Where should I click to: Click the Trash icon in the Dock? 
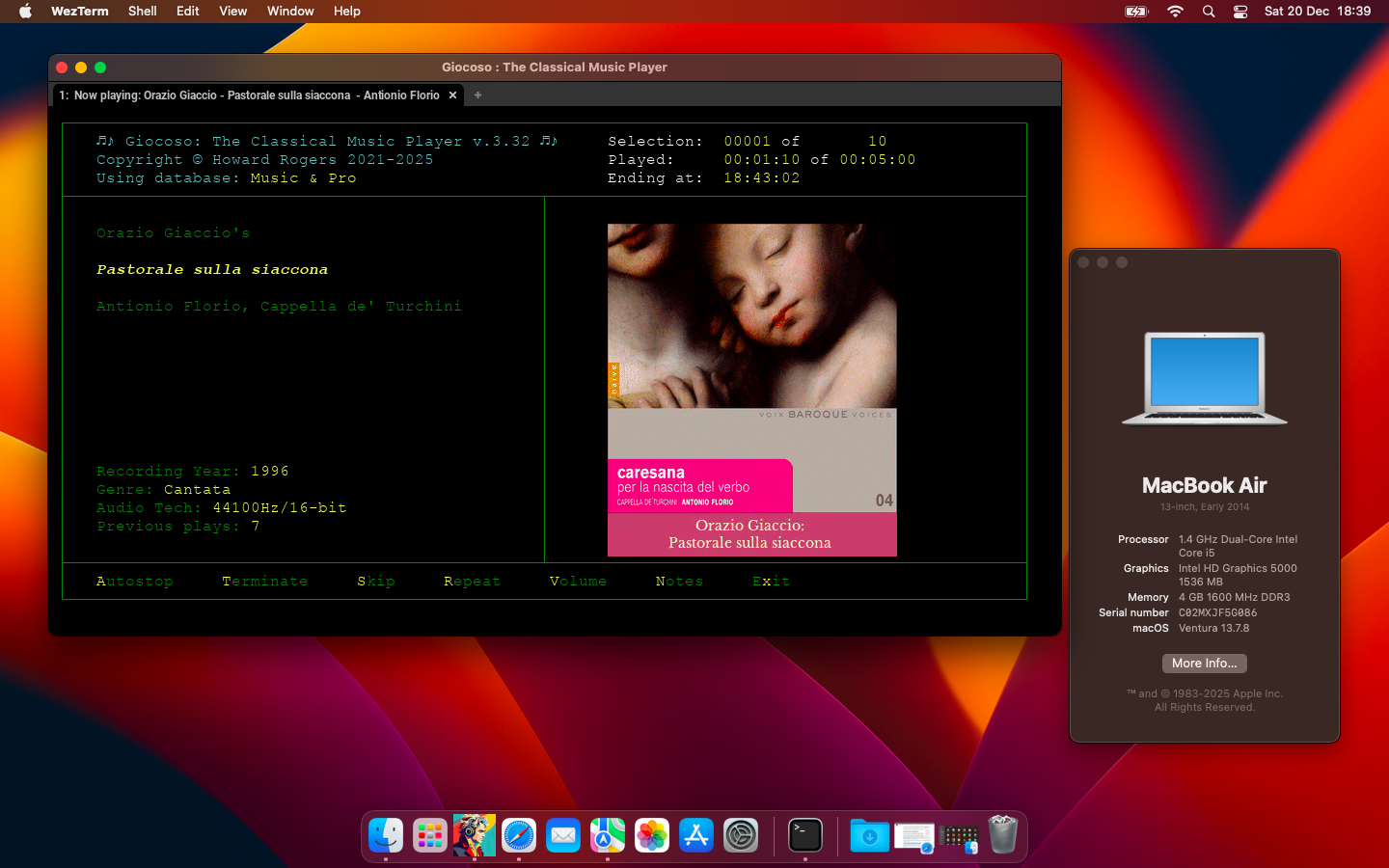(x=1002, y=835)
